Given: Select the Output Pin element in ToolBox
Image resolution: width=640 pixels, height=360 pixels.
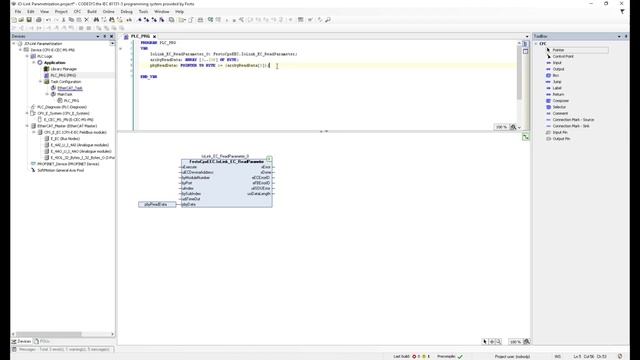Looking at the screenshot, I should point(561,139).
